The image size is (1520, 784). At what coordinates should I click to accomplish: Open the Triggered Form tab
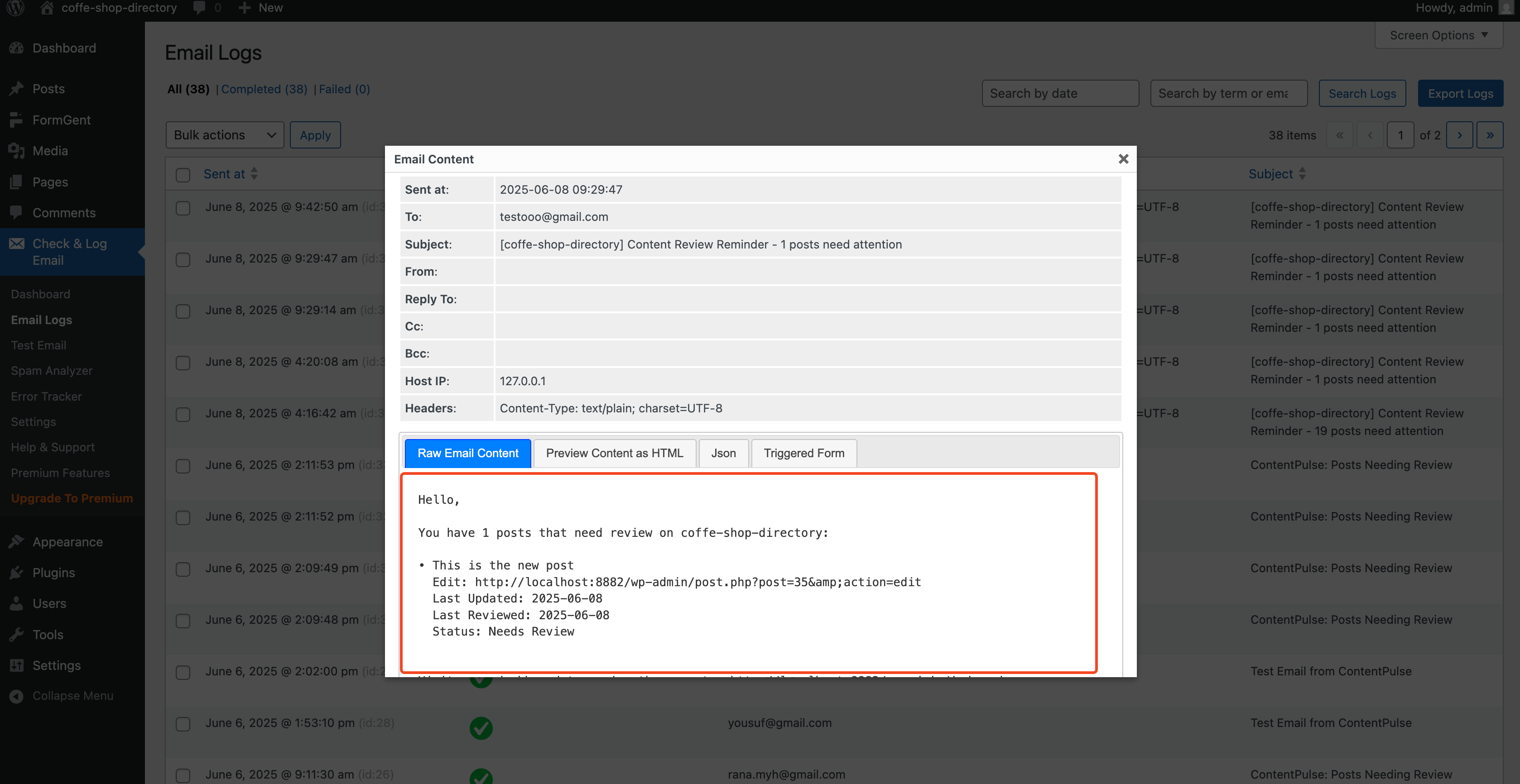(803, 453)
